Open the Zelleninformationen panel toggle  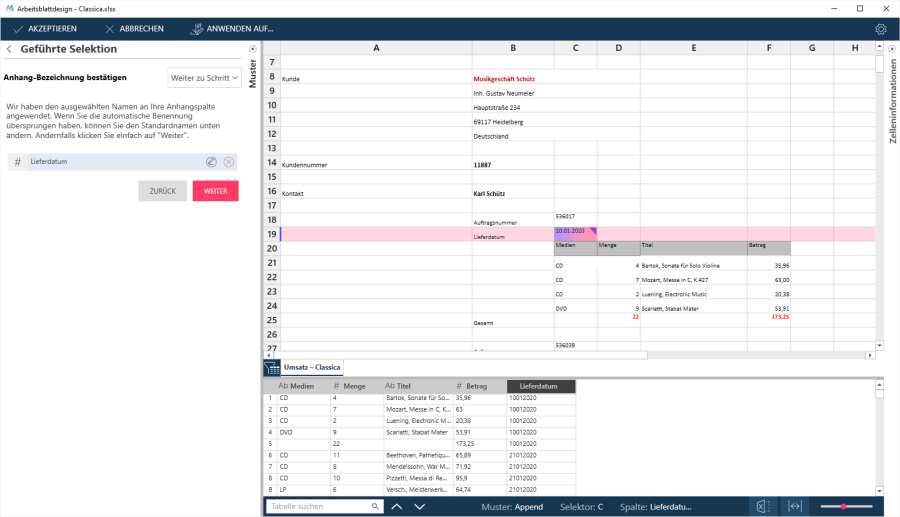(892, 49)
